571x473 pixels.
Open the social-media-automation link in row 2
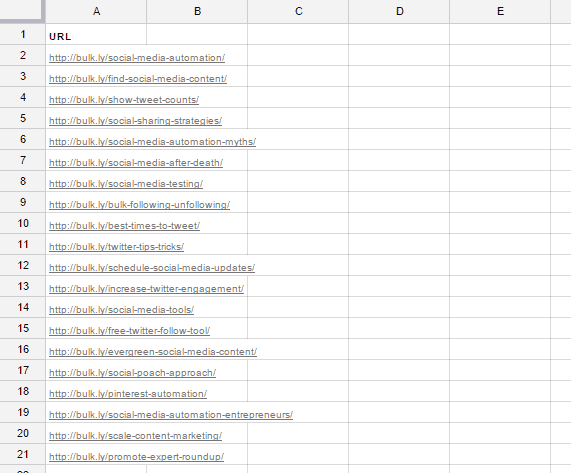coord(137,58)
